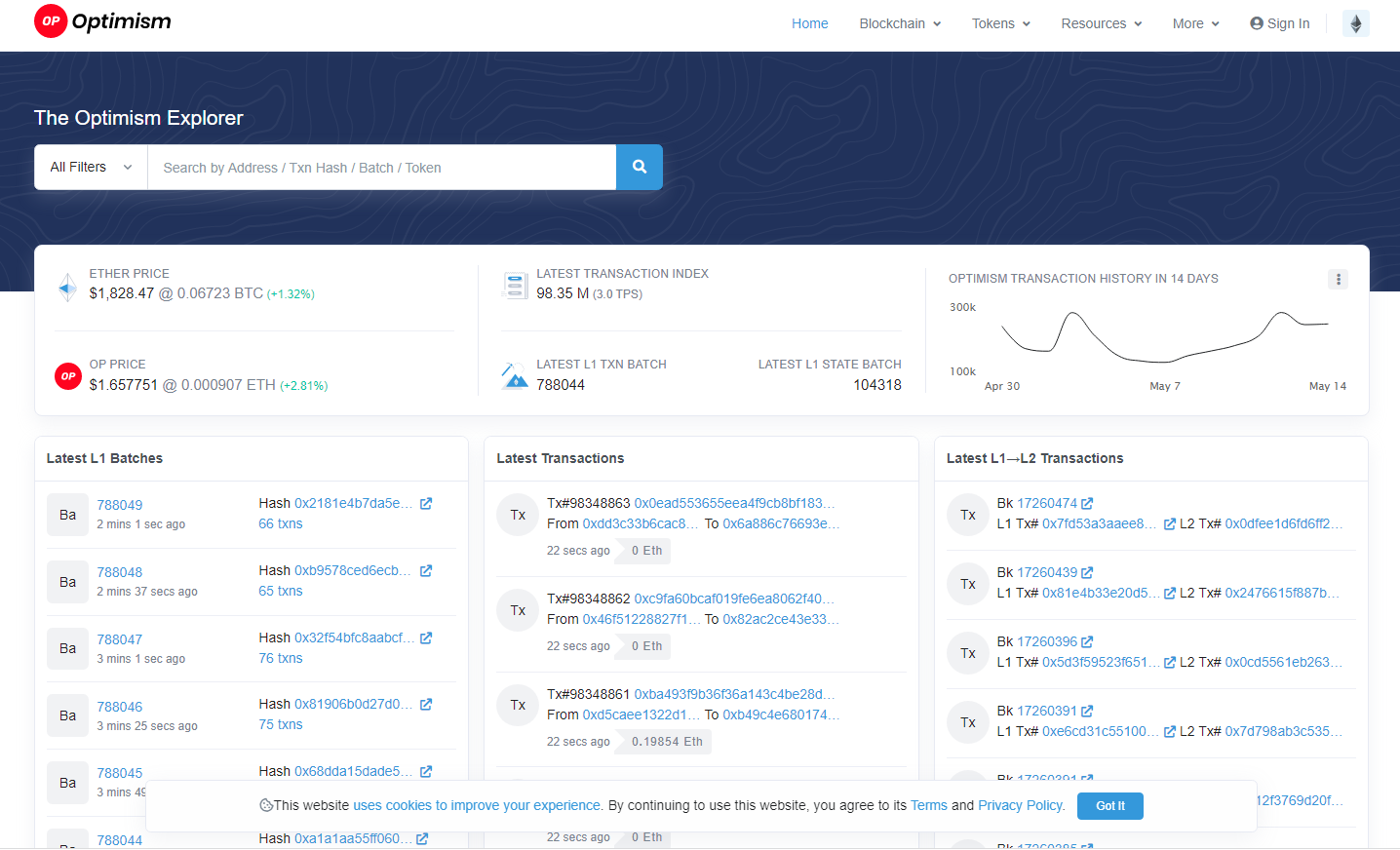Open the Ethereum network icon at top right
Viewport: 1400px width, 850px height.
1356,22
